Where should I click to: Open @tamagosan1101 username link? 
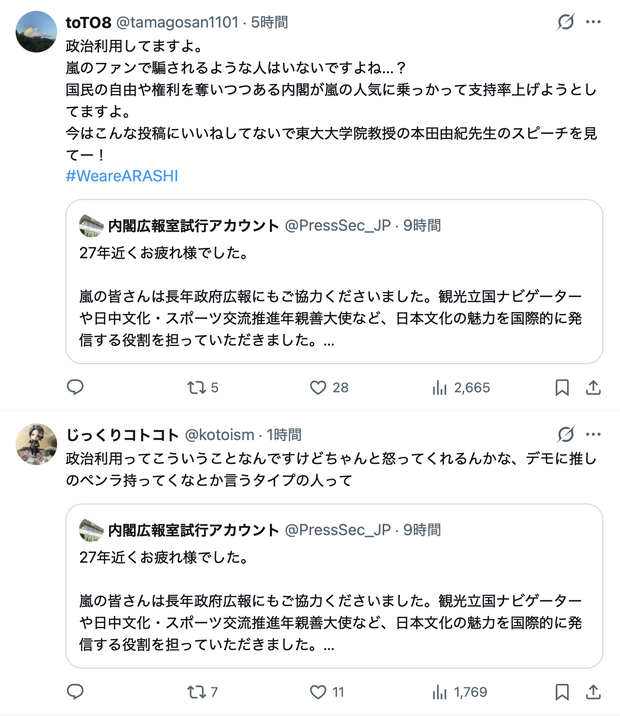177,22
